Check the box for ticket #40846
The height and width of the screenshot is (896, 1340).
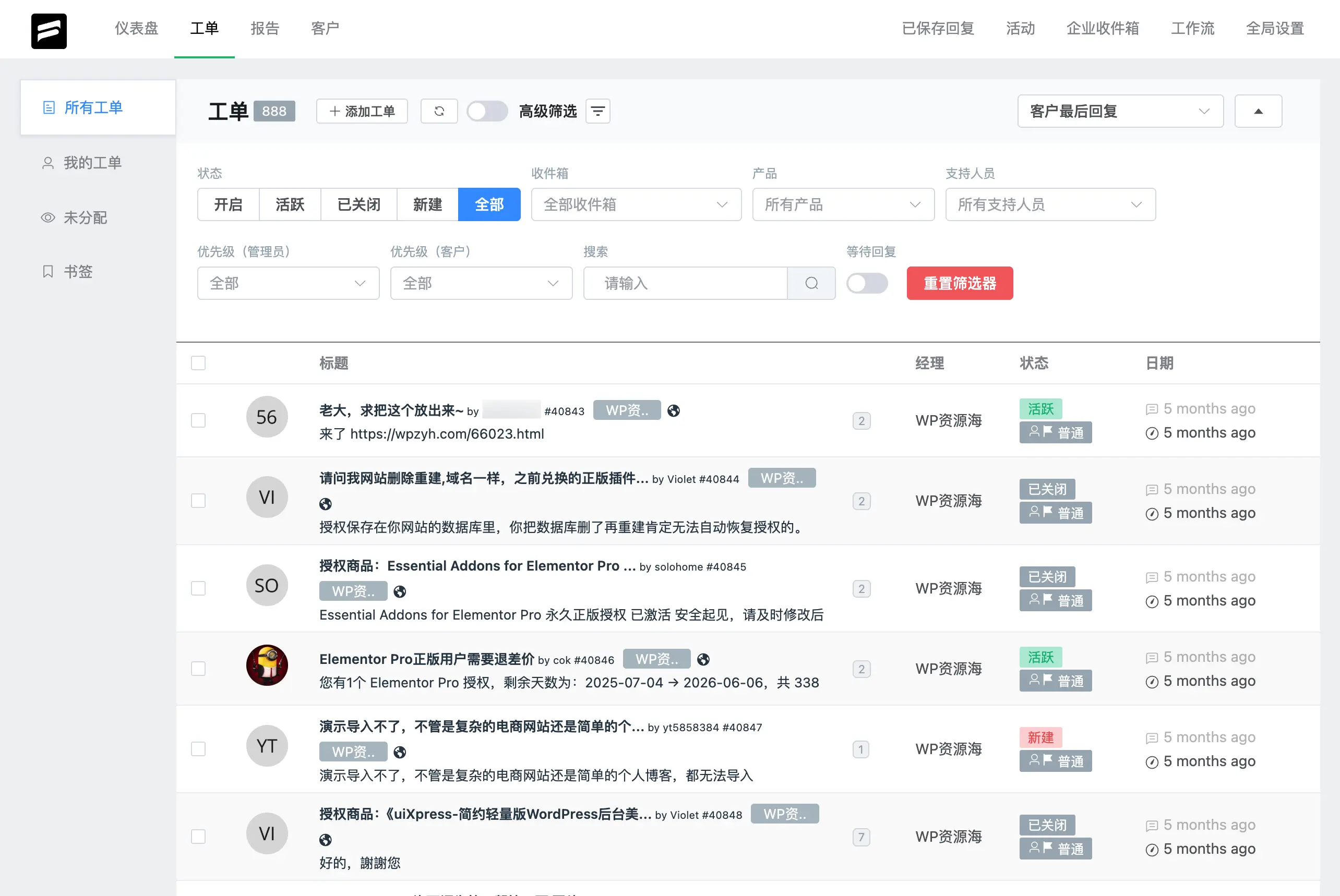click(x=198, y=669)
